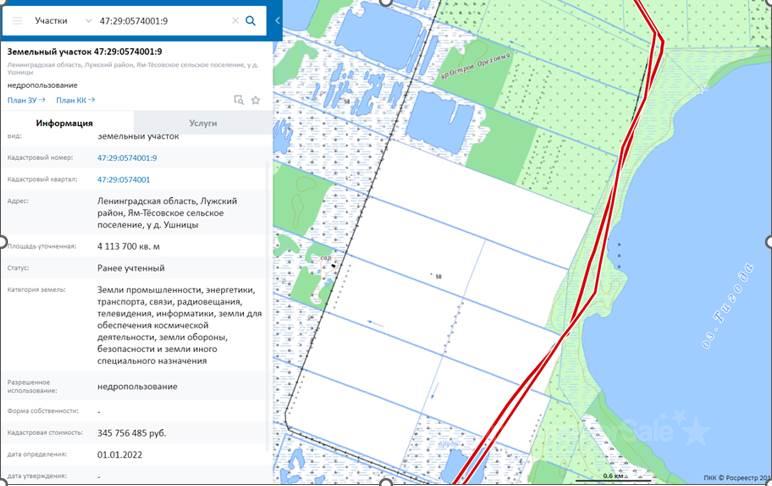Click the ПКК © Росреестр attribution text

click(735, 476)
